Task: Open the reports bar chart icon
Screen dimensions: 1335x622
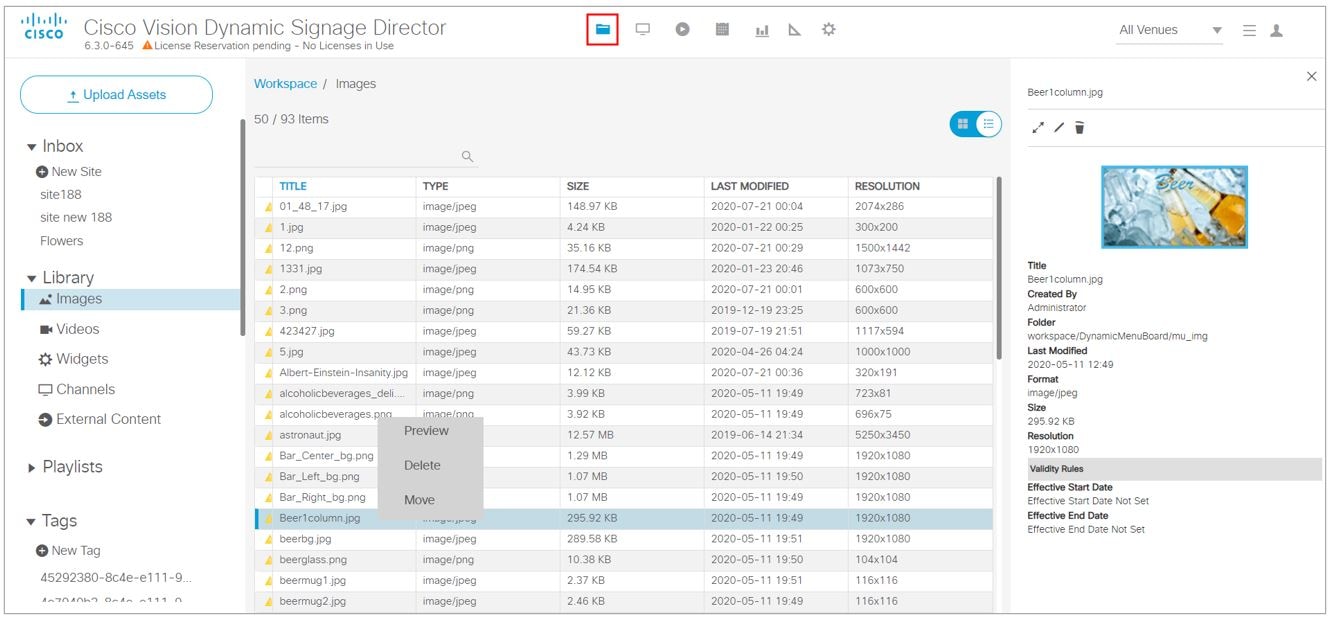Action: [x=762, y=31]
